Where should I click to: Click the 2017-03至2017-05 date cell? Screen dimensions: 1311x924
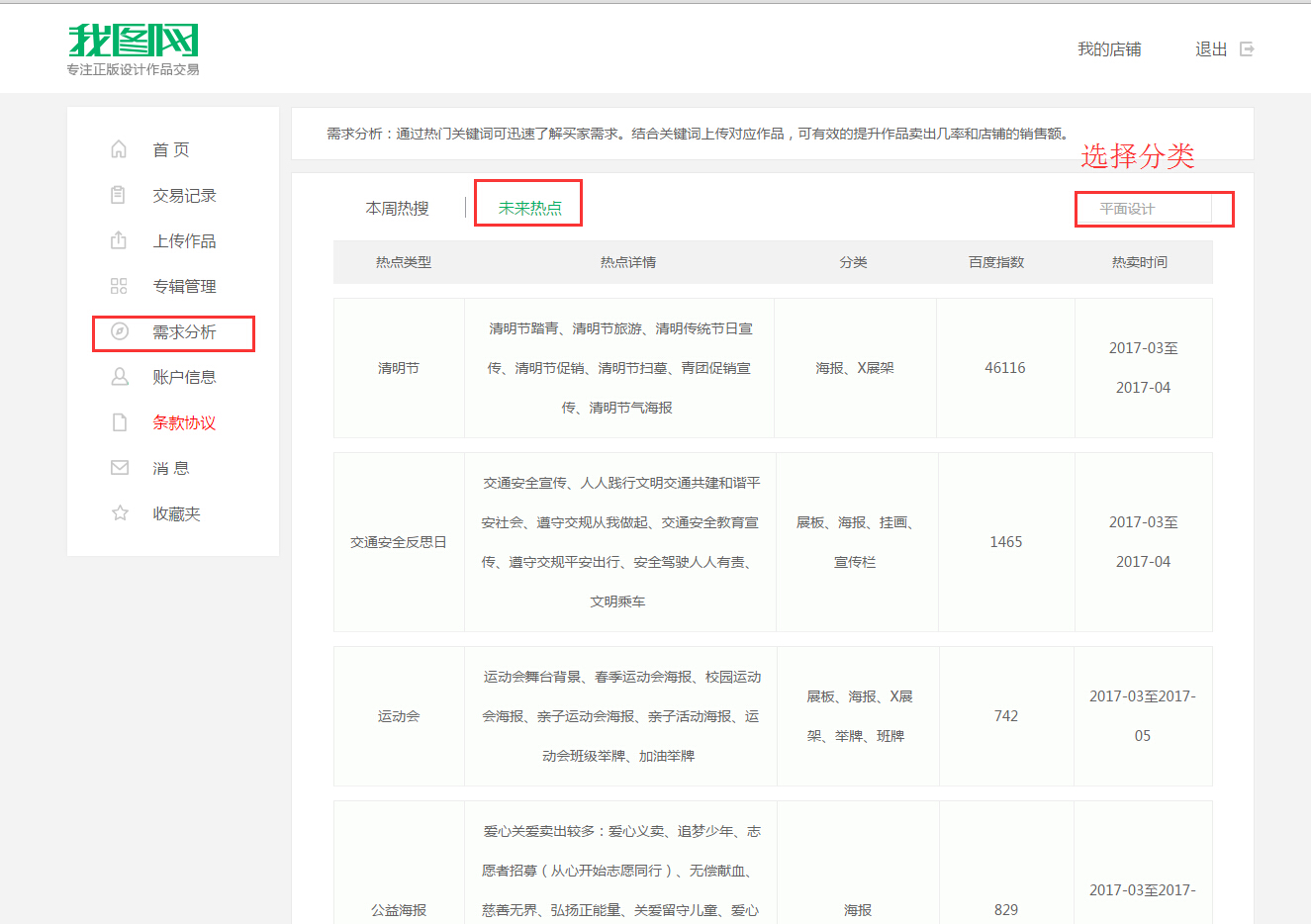pyautogui.click(x=1143, y=716)
